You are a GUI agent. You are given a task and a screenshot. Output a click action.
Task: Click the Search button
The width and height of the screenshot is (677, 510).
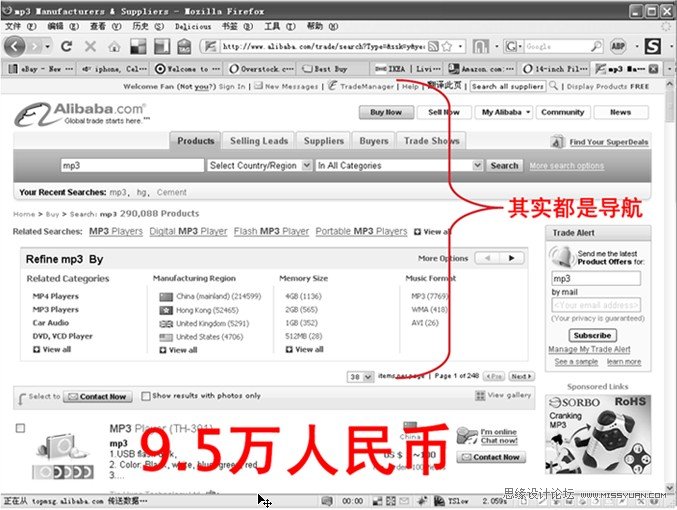click(504, 165)
